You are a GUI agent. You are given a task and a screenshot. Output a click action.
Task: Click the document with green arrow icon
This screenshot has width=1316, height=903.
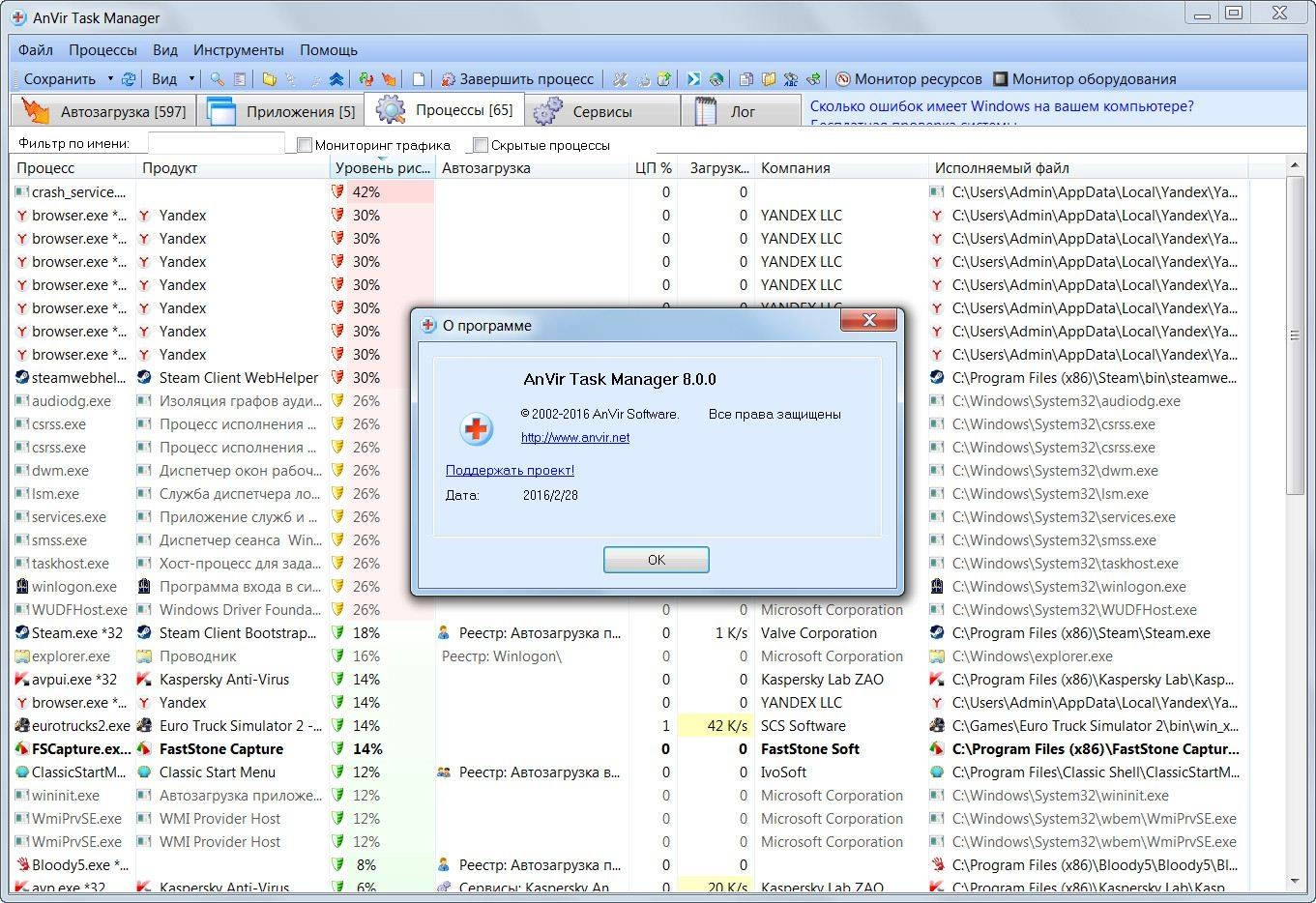664,79
